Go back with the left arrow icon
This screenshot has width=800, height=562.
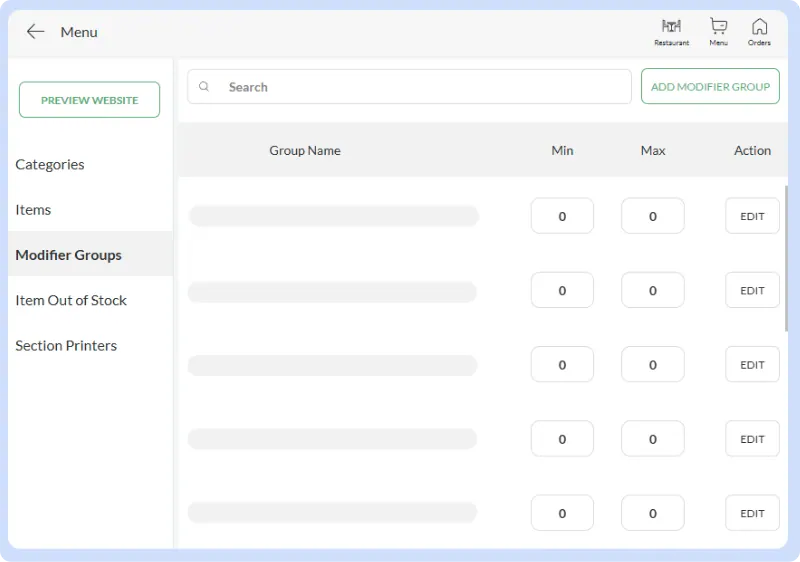(35, 32)
